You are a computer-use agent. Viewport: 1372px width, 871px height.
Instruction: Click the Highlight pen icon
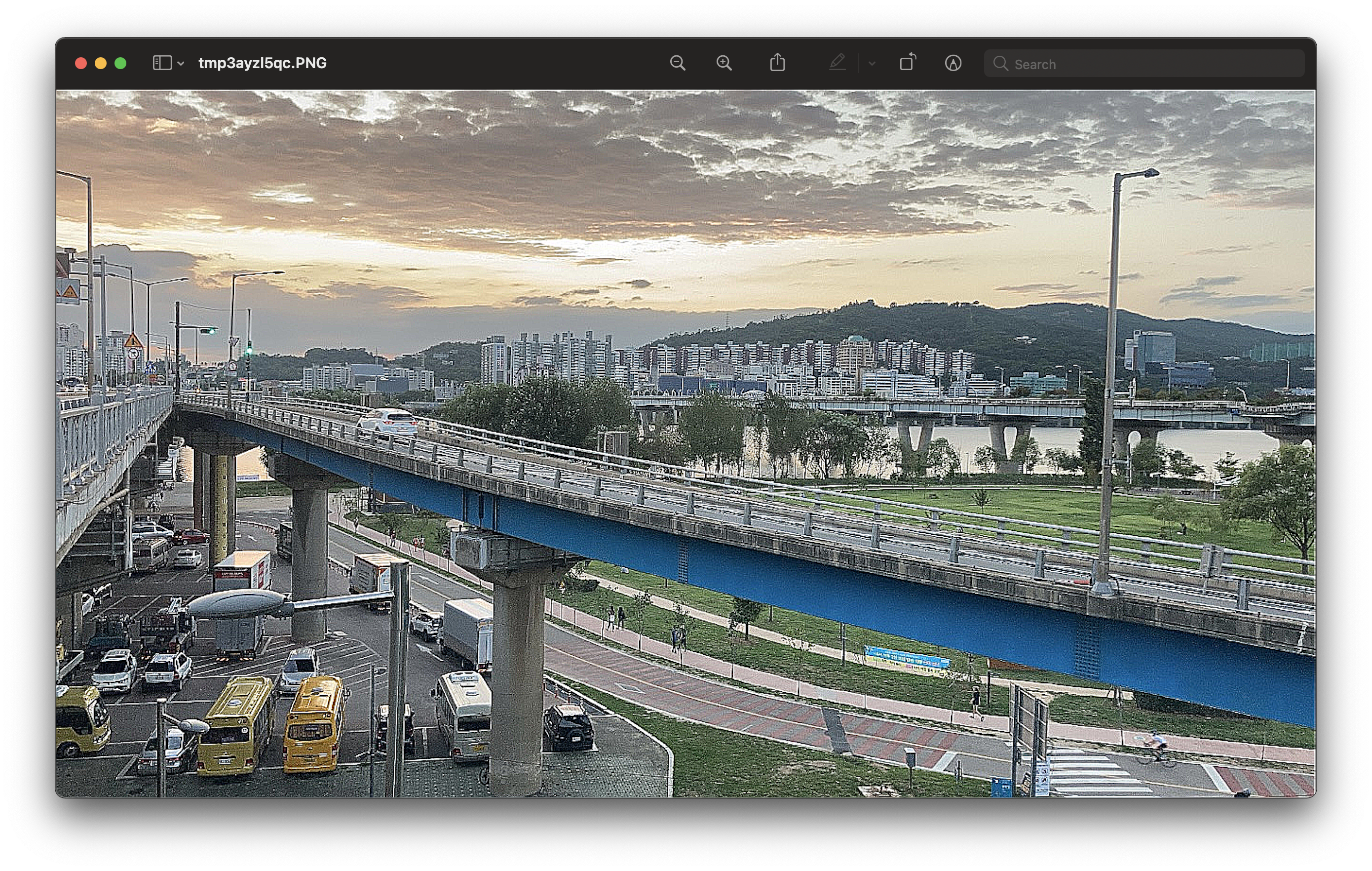[838, 62]
